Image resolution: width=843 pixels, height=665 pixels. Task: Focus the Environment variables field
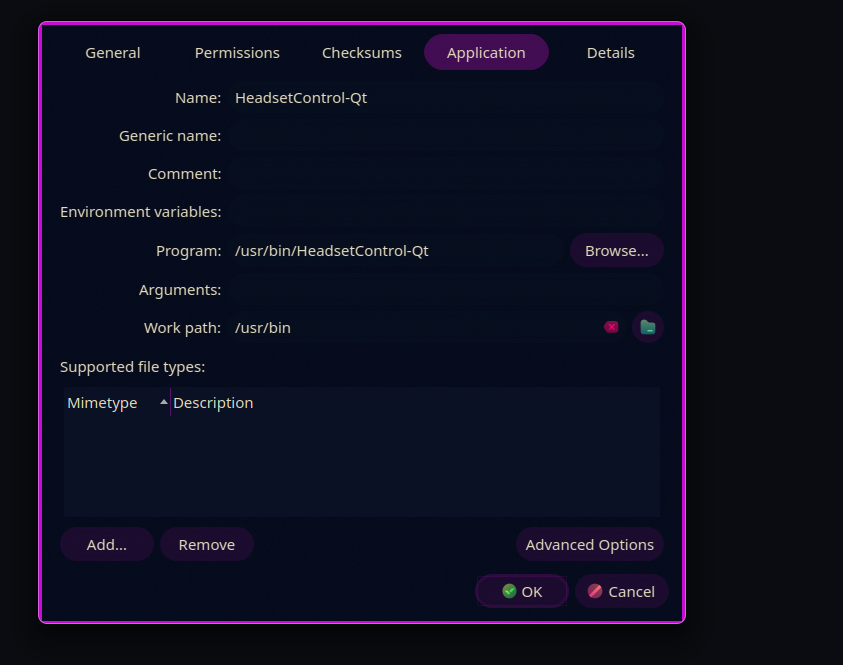(447, 212)
